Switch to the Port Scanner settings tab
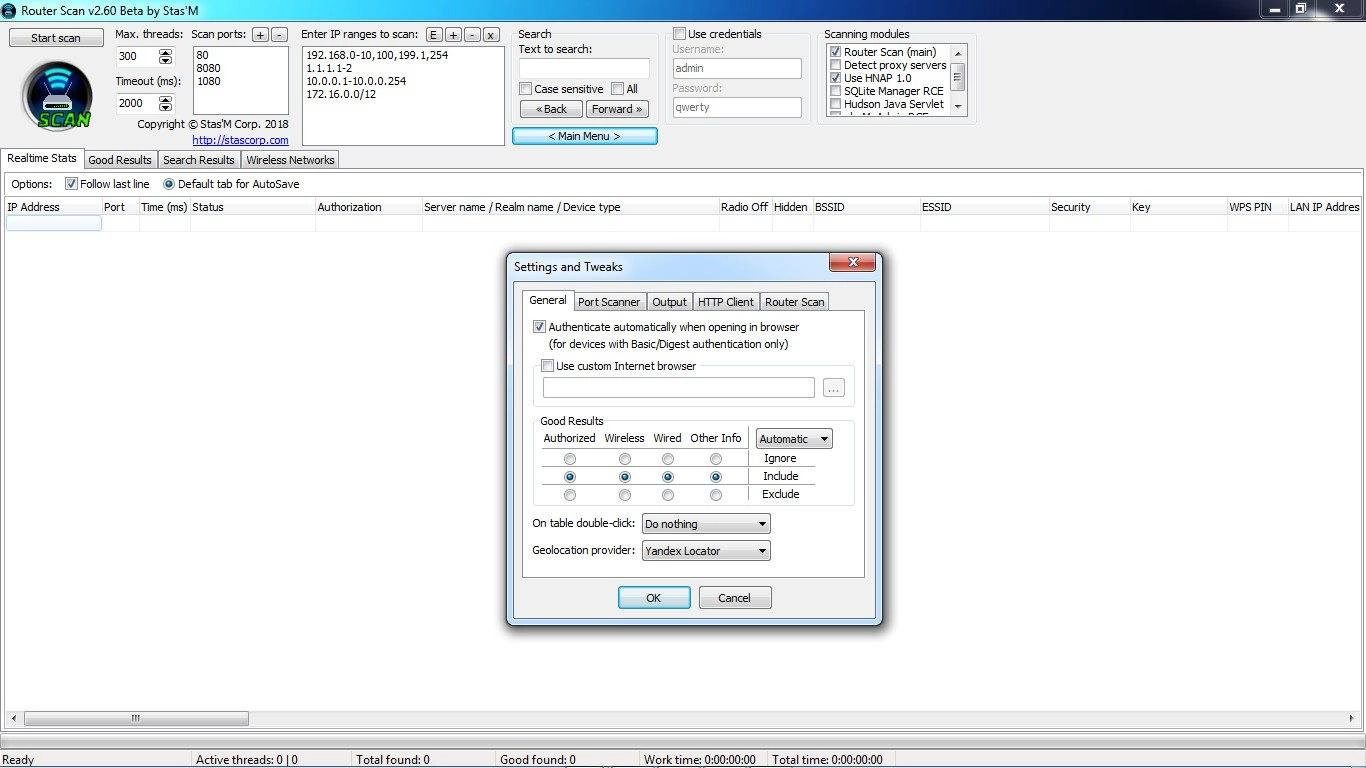This screenshot has height=768, width=1366. click(609, 302)
